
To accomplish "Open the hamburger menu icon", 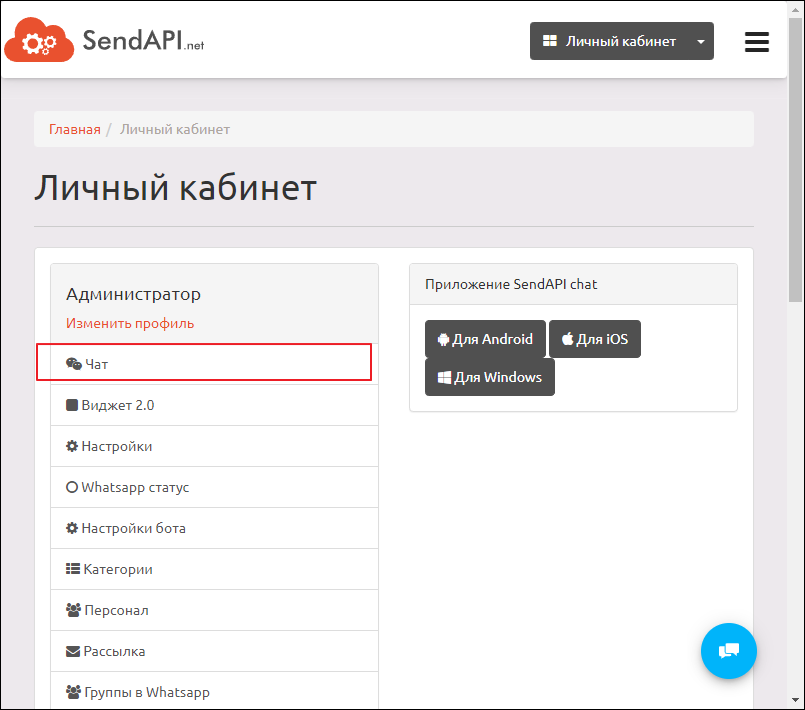I will coord(757,41).
